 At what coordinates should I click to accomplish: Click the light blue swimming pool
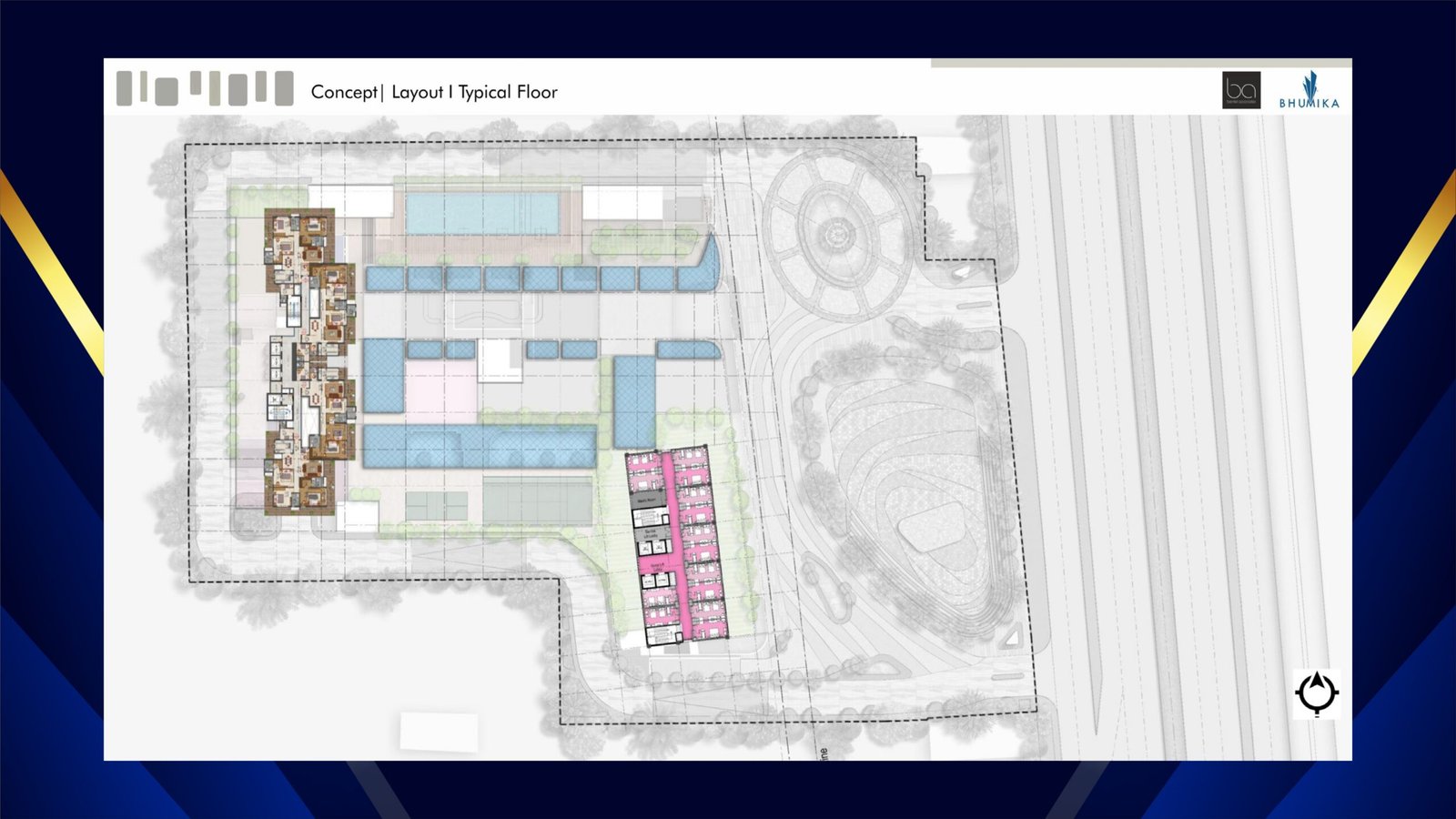click(480, 213)
